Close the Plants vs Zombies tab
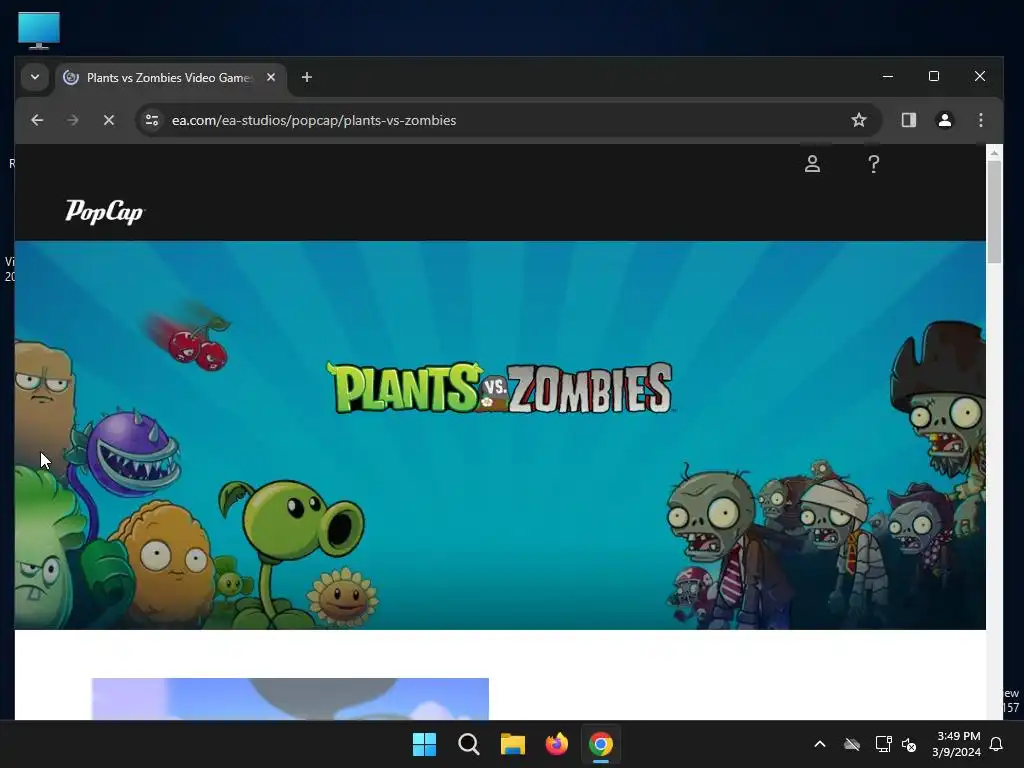The height and width of the screenshot is (768, 1024). pos(271,77)
